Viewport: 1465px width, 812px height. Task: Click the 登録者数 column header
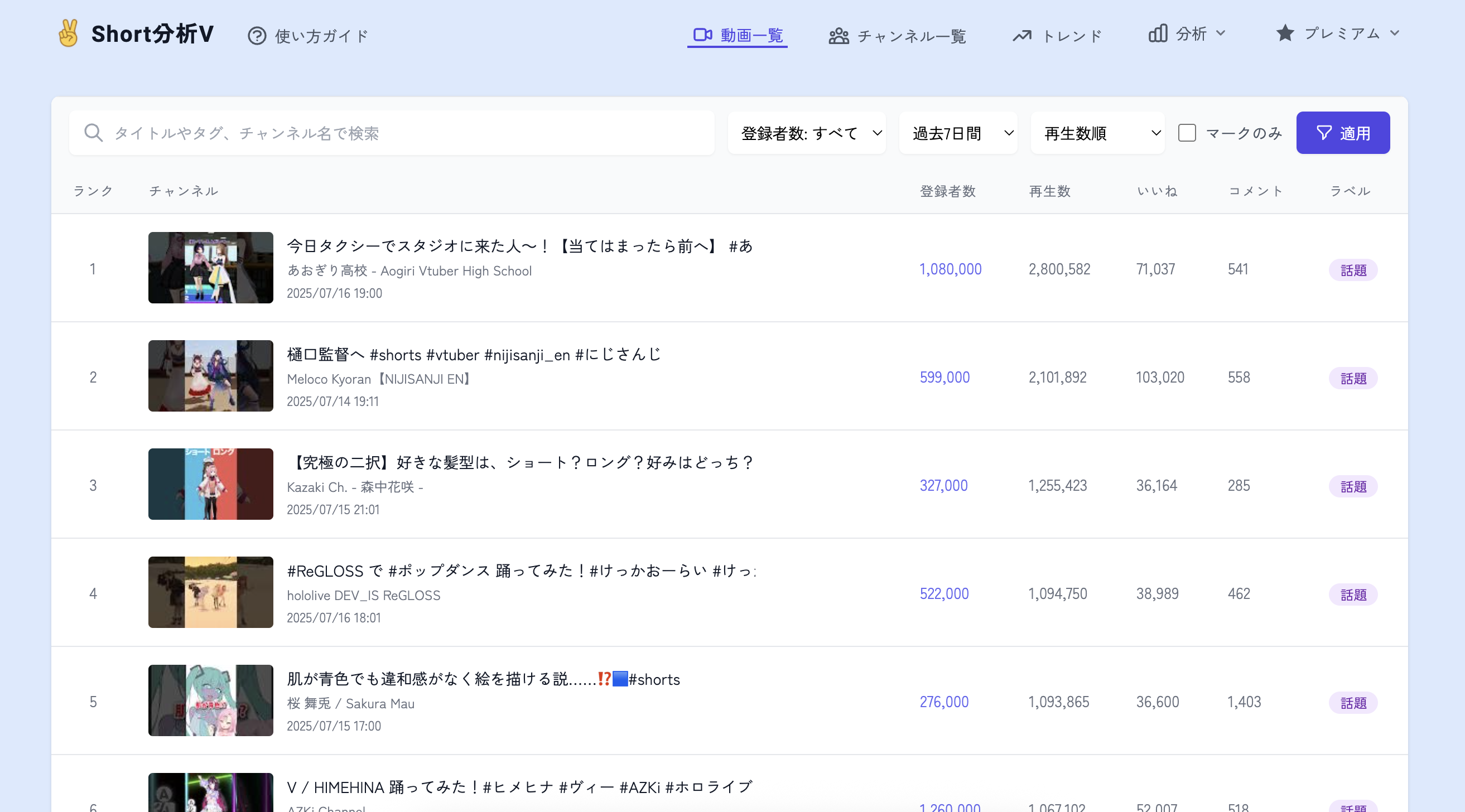[947, 191]
